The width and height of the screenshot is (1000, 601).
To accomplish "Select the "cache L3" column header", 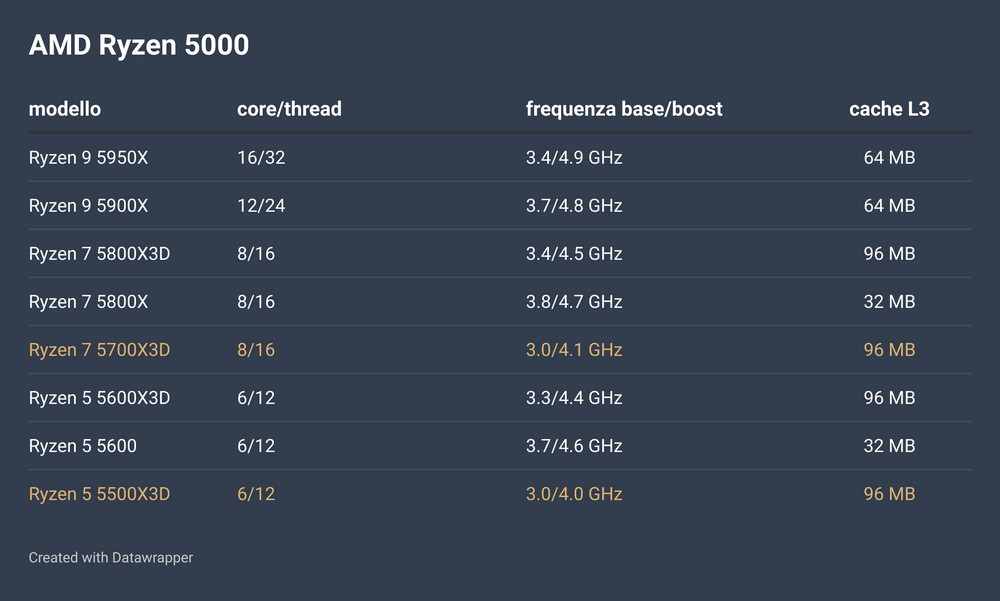I will click(889, 109).
